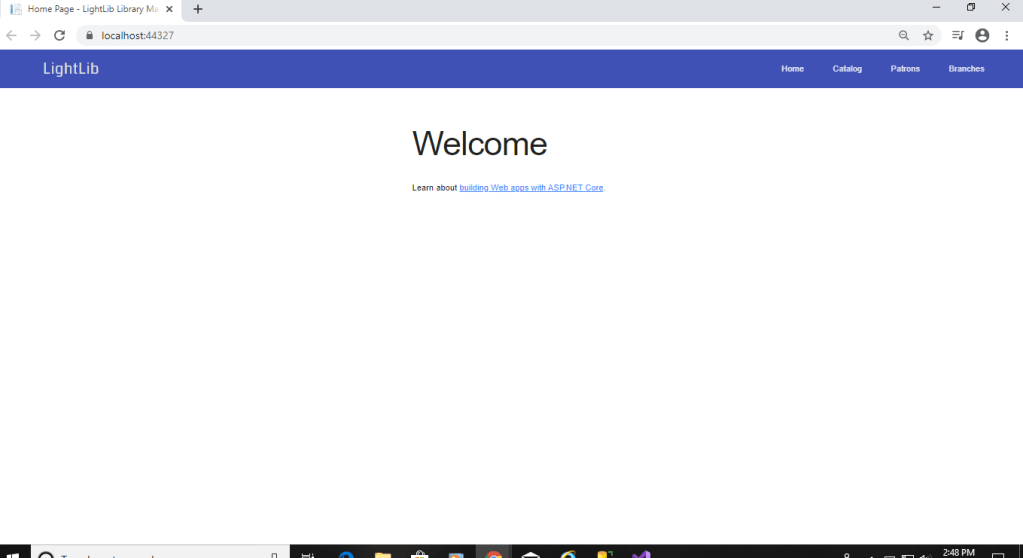Follow the building Web apps with ASP.NET Core link

coord(531,188)
